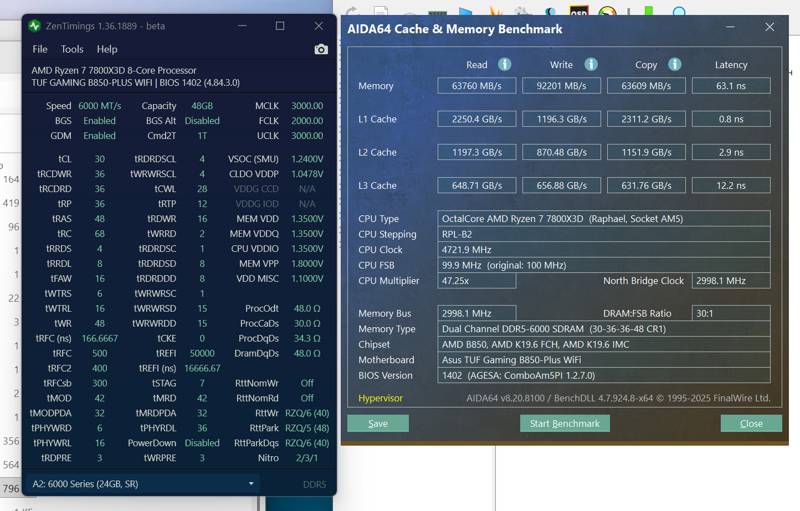Click the info icon next to Copy

(x=675, y=64)
